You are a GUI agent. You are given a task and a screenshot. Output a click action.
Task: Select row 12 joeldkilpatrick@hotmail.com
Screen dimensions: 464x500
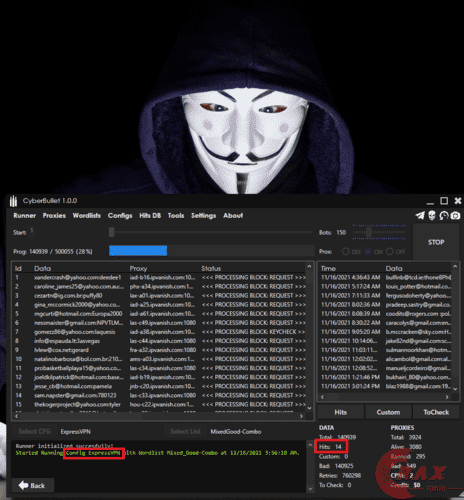tap(160, 377)
